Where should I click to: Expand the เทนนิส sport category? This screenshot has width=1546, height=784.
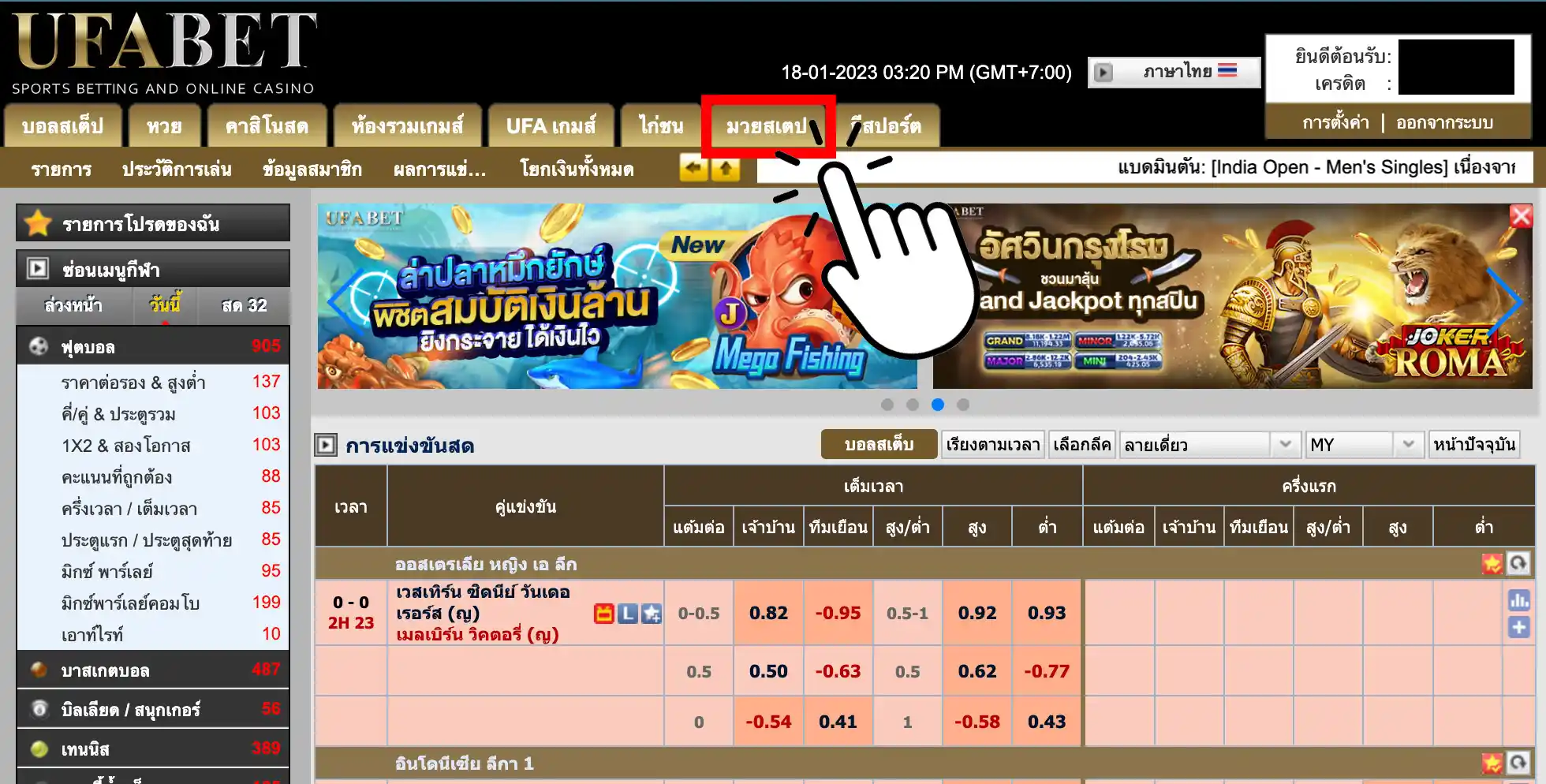(153, 749)
